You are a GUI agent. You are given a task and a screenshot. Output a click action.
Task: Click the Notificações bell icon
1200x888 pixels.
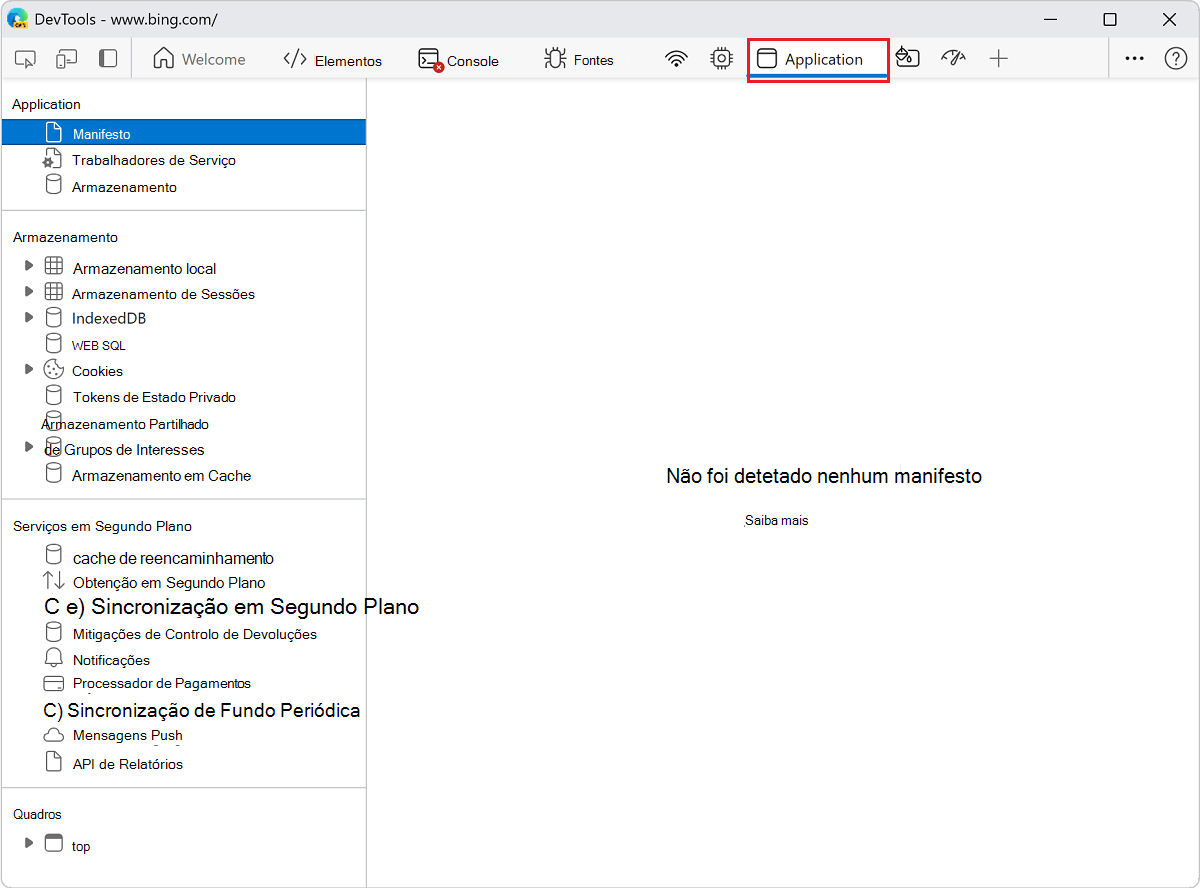click(54, 658)
